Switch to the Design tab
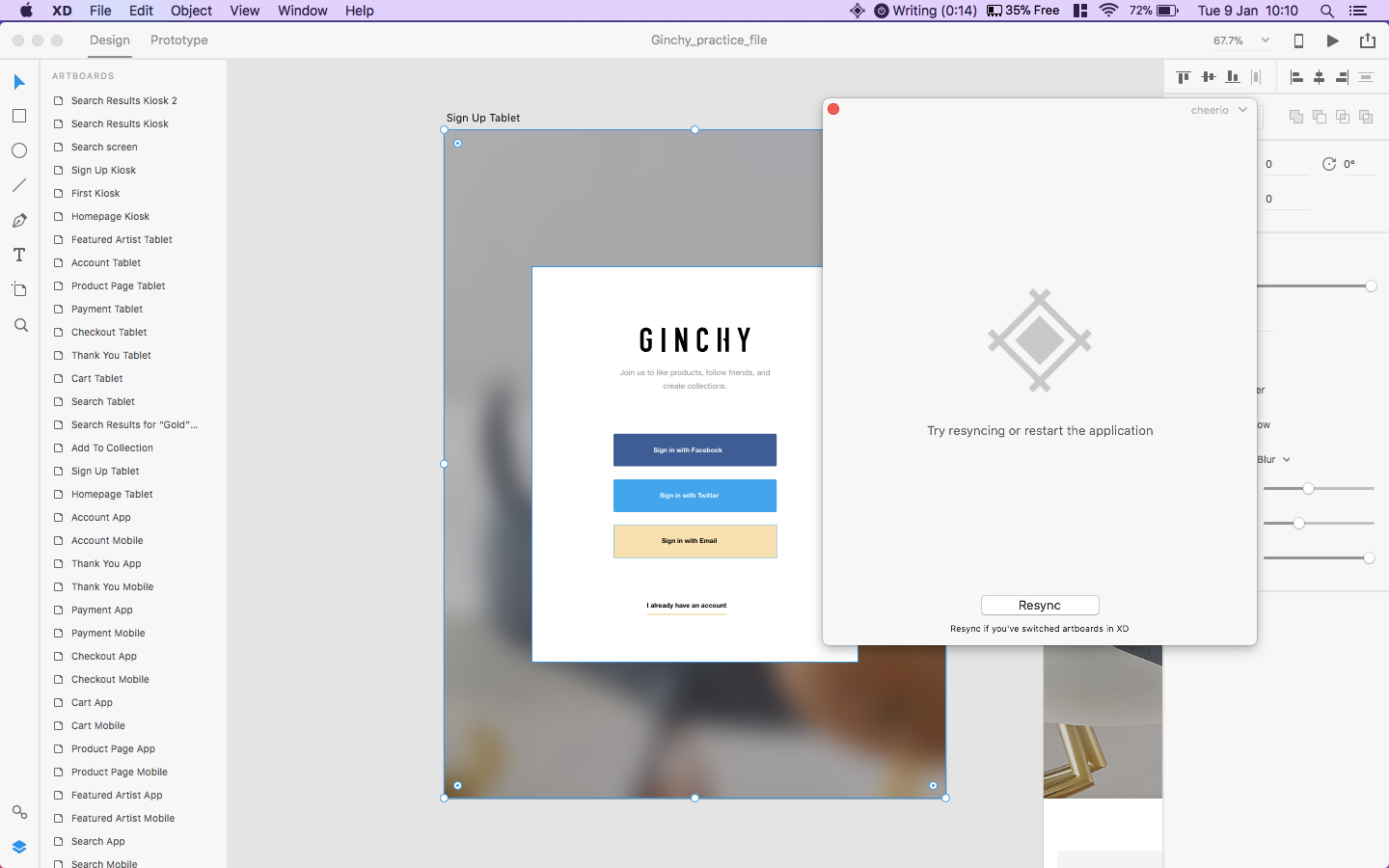This screenshot has width=1389, height=868. click(110, 41)
